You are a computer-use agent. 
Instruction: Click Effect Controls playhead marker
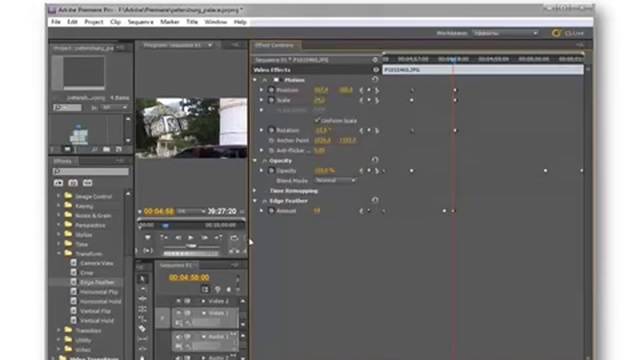pyautogui.click(x=453, y=60)
